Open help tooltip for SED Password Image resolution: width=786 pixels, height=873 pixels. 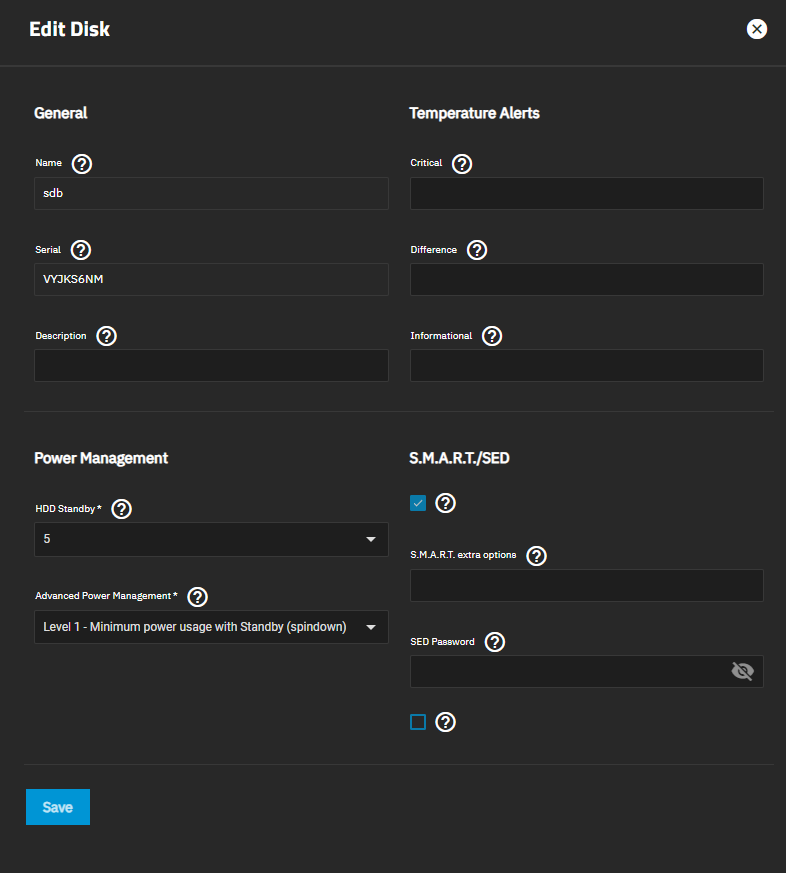495,642
